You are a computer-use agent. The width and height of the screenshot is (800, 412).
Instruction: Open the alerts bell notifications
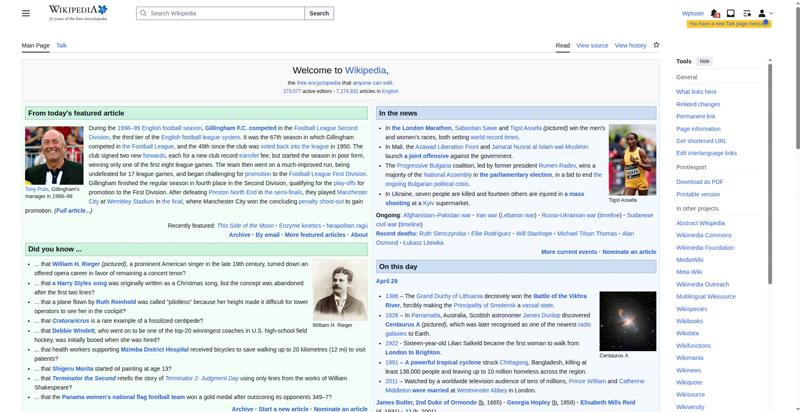point(716,13)
